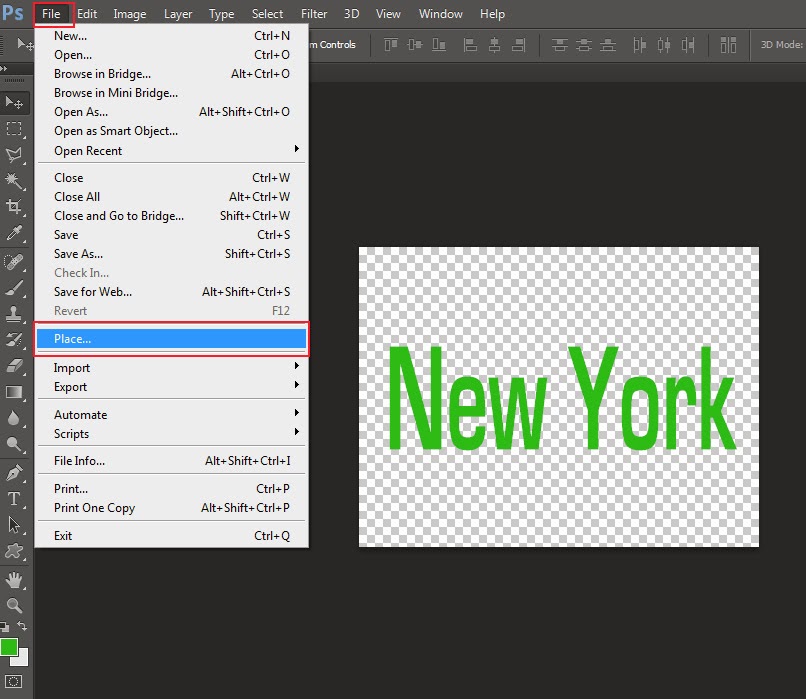Viewport: 806px width, 699px height.
Task: Click the New York text on canvas
Action: pyautogui.click(x=558, y=398)
